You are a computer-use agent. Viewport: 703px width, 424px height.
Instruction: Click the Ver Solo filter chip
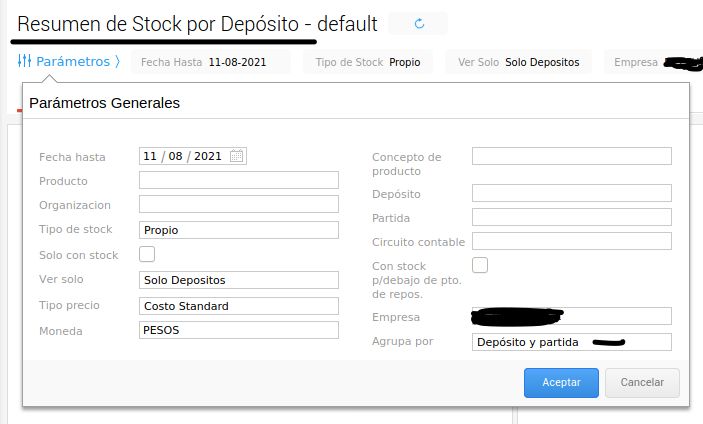click(x=518, y=62)
